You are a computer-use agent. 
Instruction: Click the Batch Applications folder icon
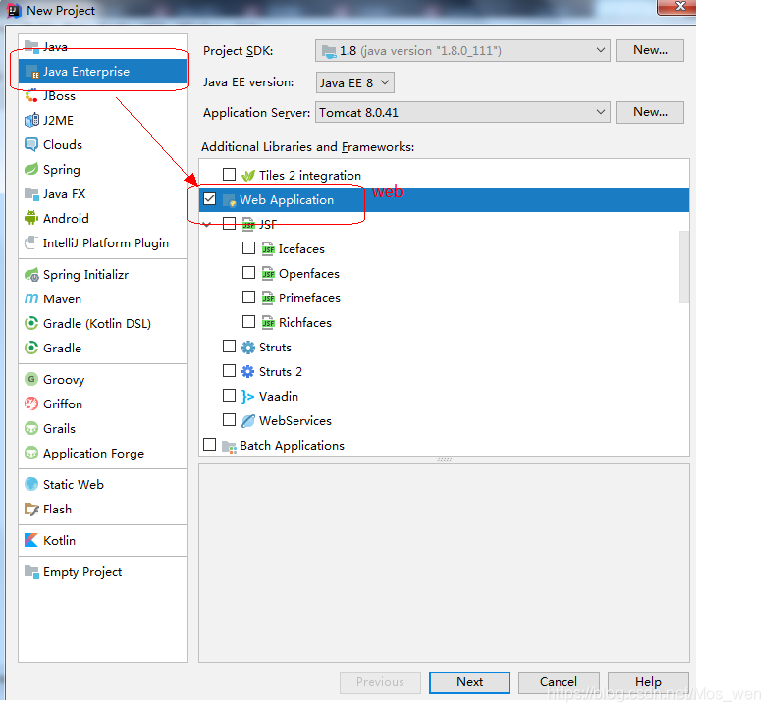(x=229, y=446)
